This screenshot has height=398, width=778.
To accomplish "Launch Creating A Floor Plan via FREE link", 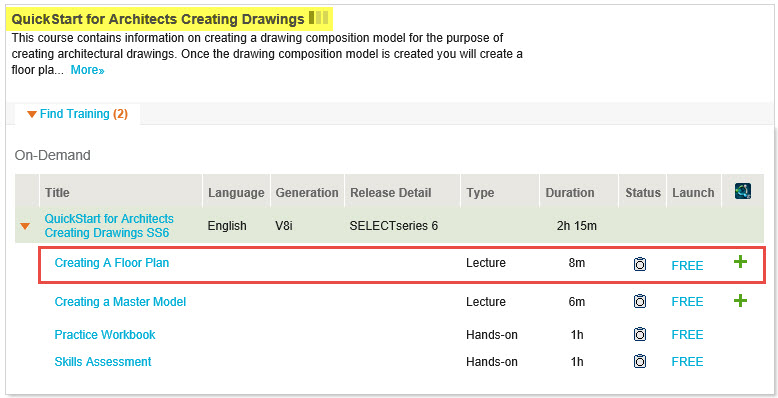I will [x=687, y=265].
